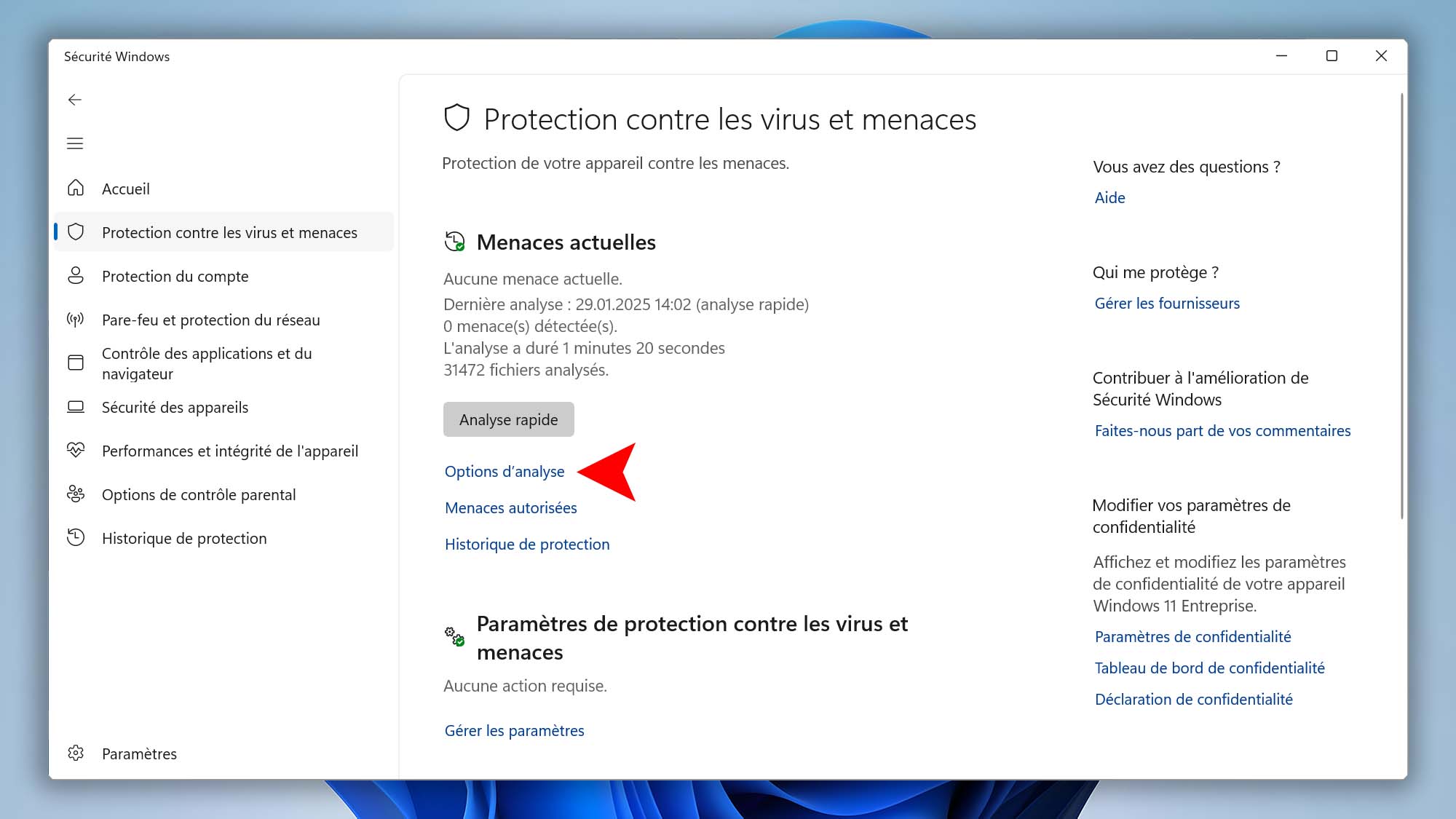Click the 'Aucune action requise.' text
This screenshot has height=819, width=1456.
point(525,686)
